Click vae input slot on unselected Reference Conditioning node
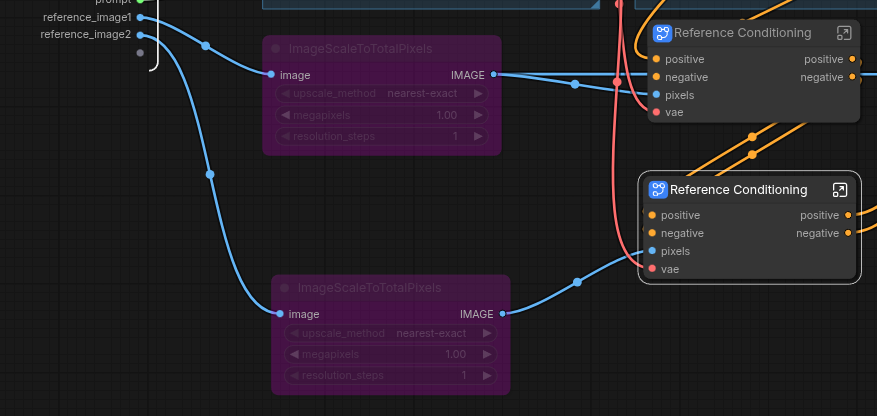877x416 pixels. [656, 112]
